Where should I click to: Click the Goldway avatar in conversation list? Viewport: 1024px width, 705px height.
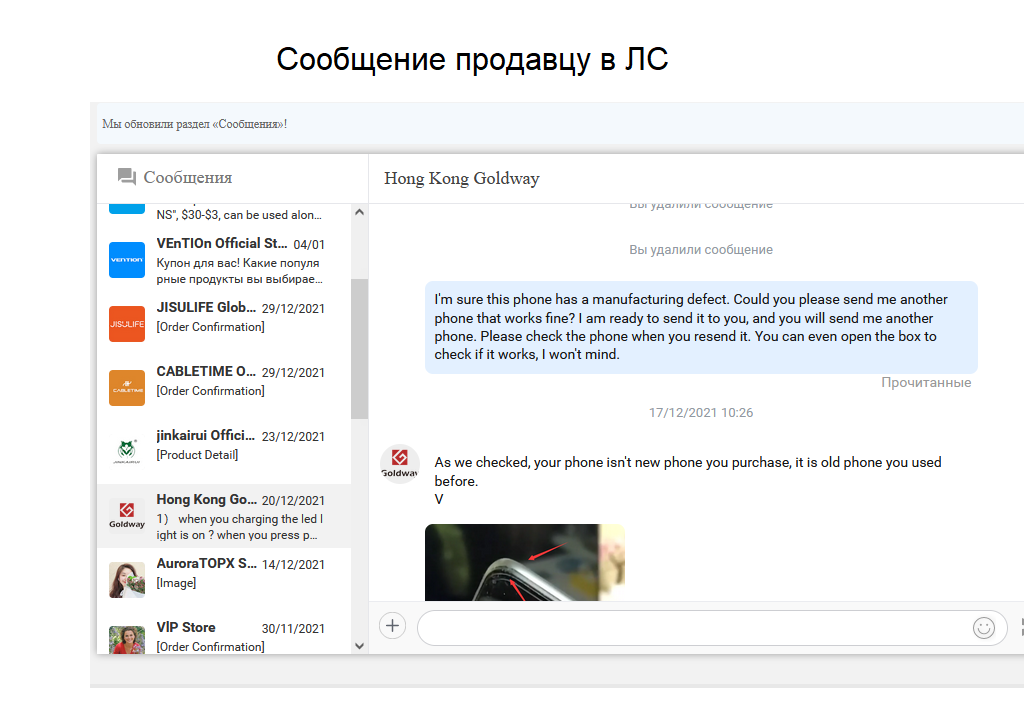tap(127, 516)
